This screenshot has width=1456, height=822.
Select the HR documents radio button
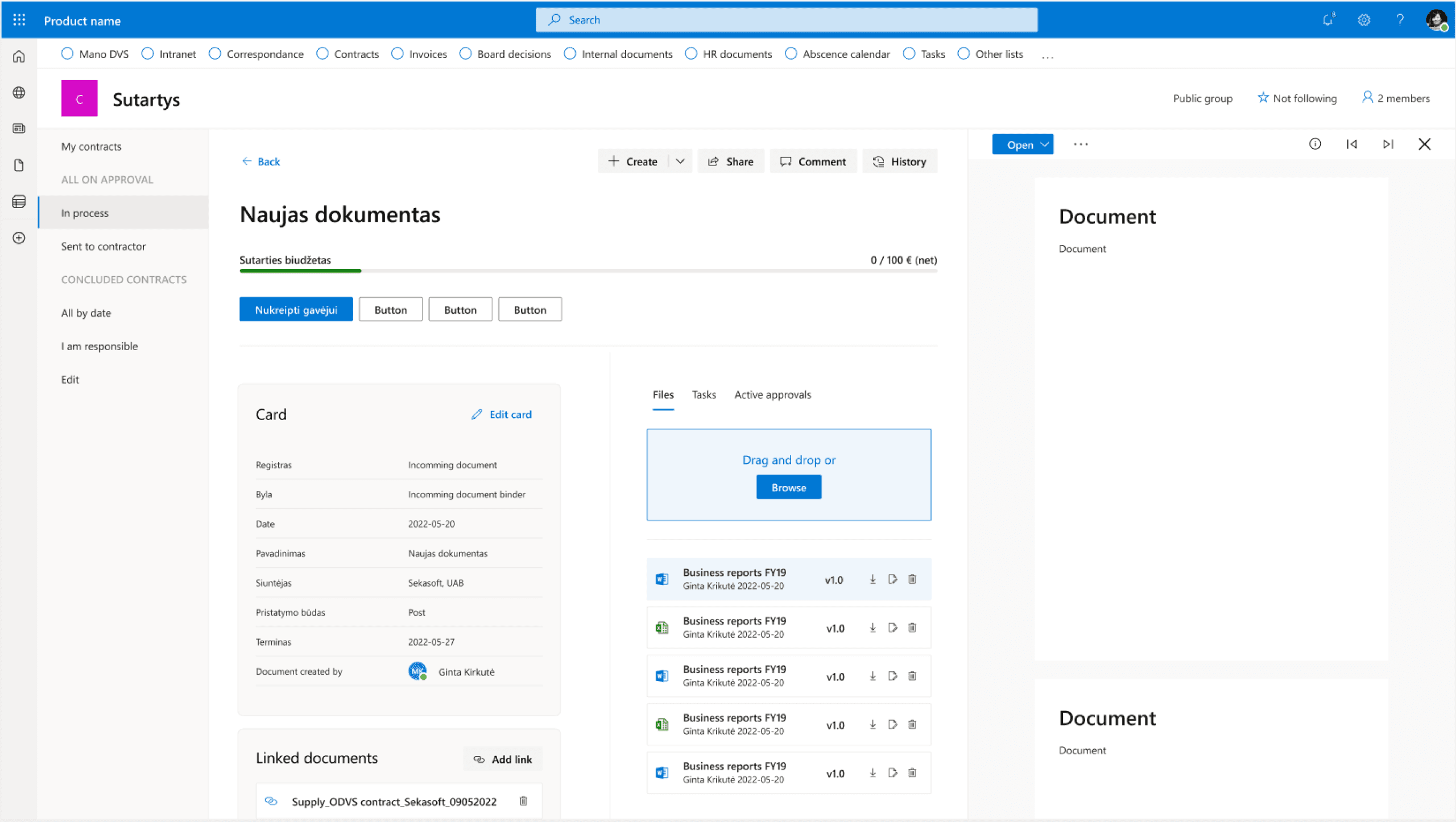[691, 54]
